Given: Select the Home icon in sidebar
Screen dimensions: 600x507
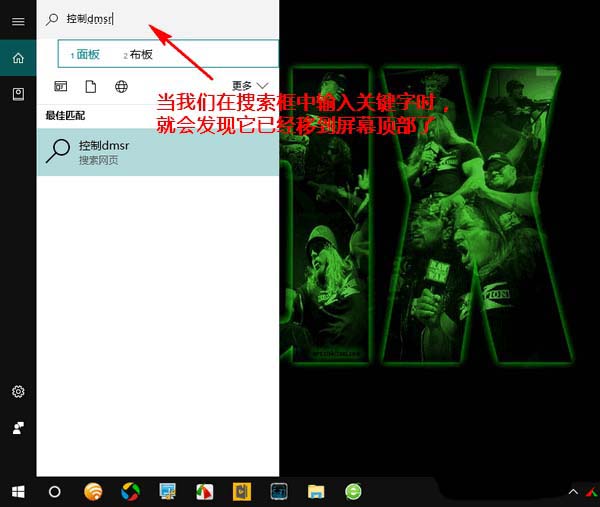Looking at the screenshot, I should click(18, 58).
